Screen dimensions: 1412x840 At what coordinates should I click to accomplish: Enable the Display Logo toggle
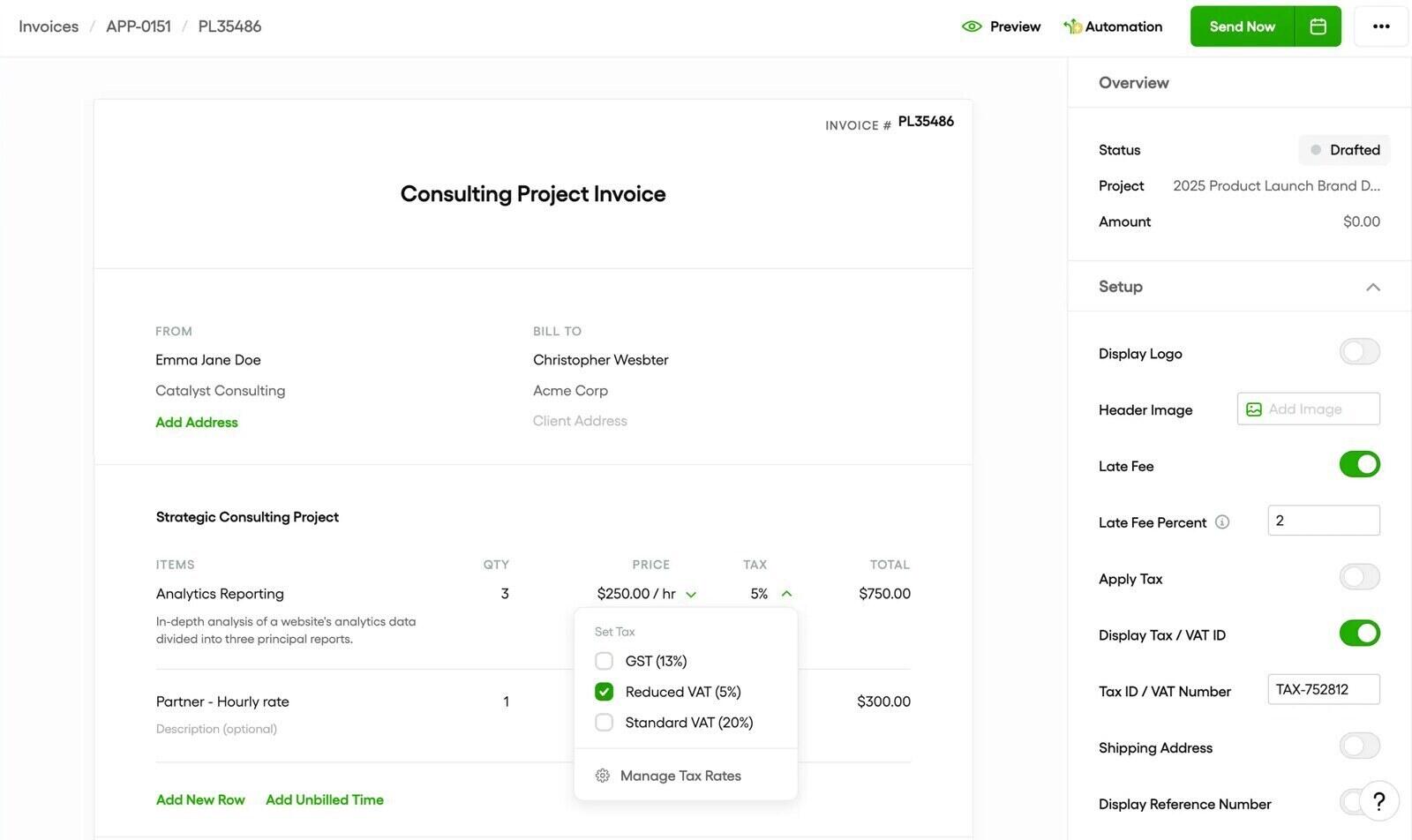pyautogui.click(x=1359, y=352)
